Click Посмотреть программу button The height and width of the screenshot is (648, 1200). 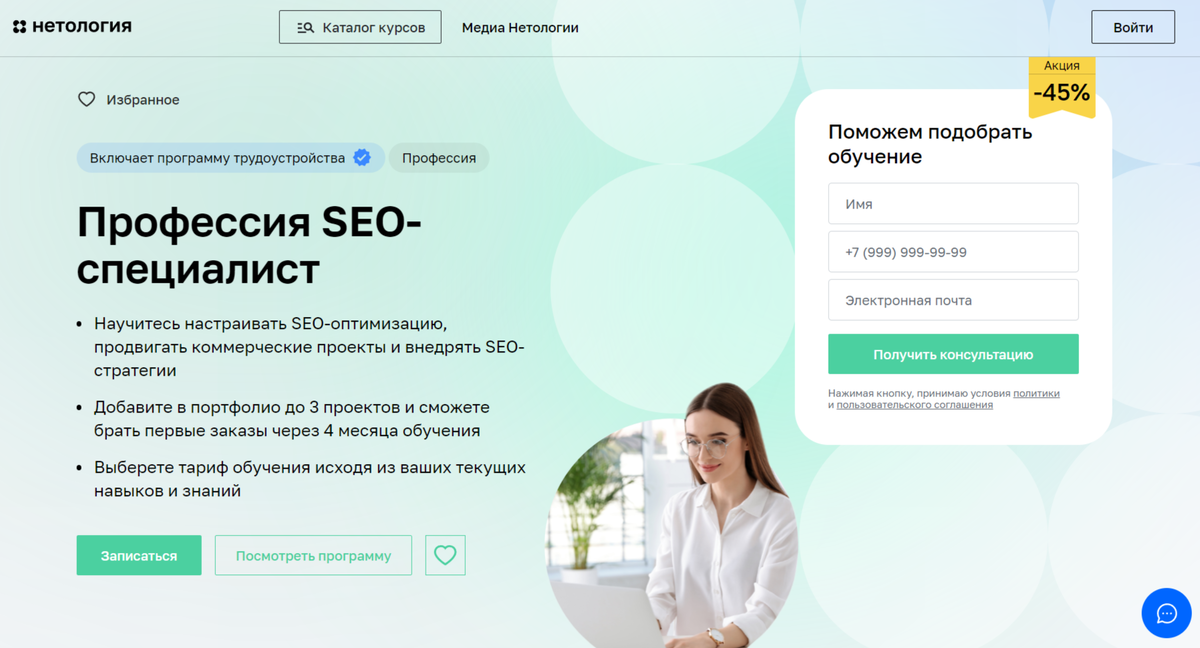tap(313, 555)
